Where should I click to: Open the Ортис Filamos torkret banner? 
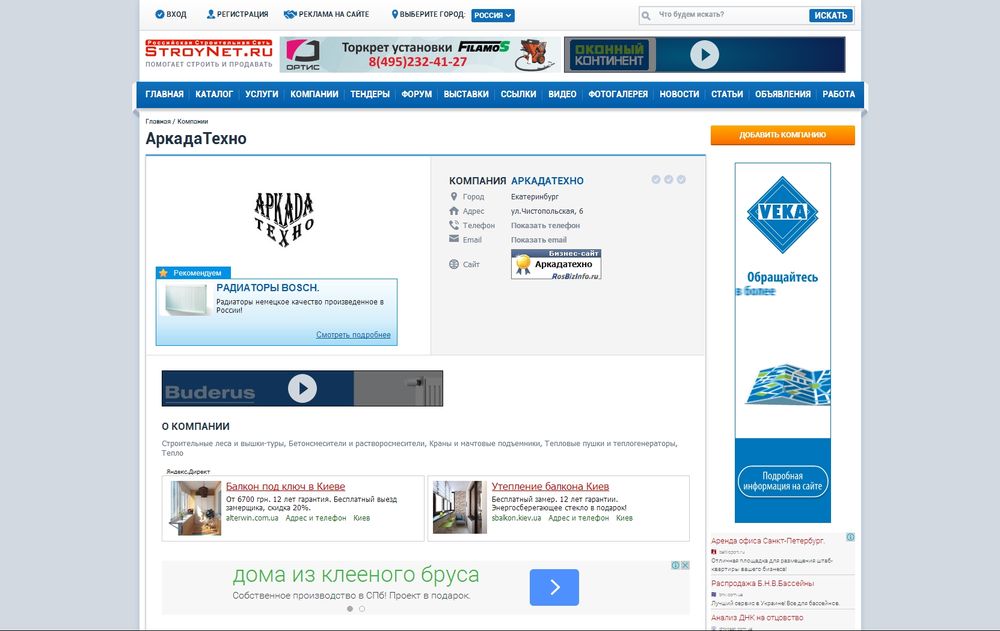420,54
